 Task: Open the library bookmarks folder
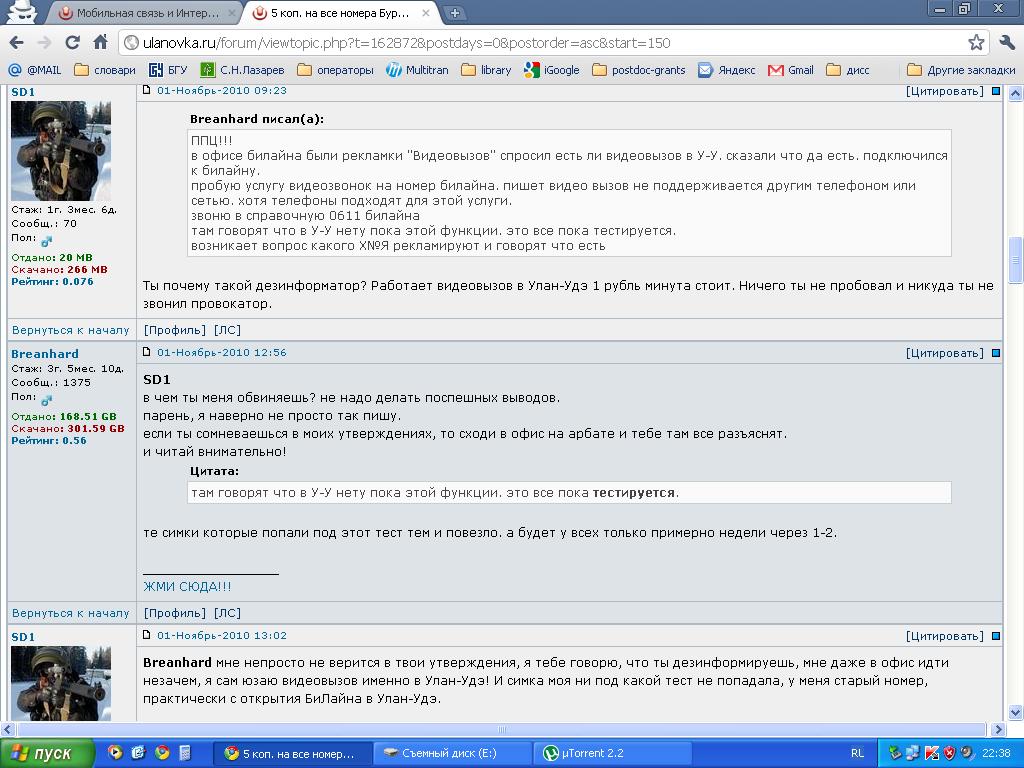pos(486,70)
